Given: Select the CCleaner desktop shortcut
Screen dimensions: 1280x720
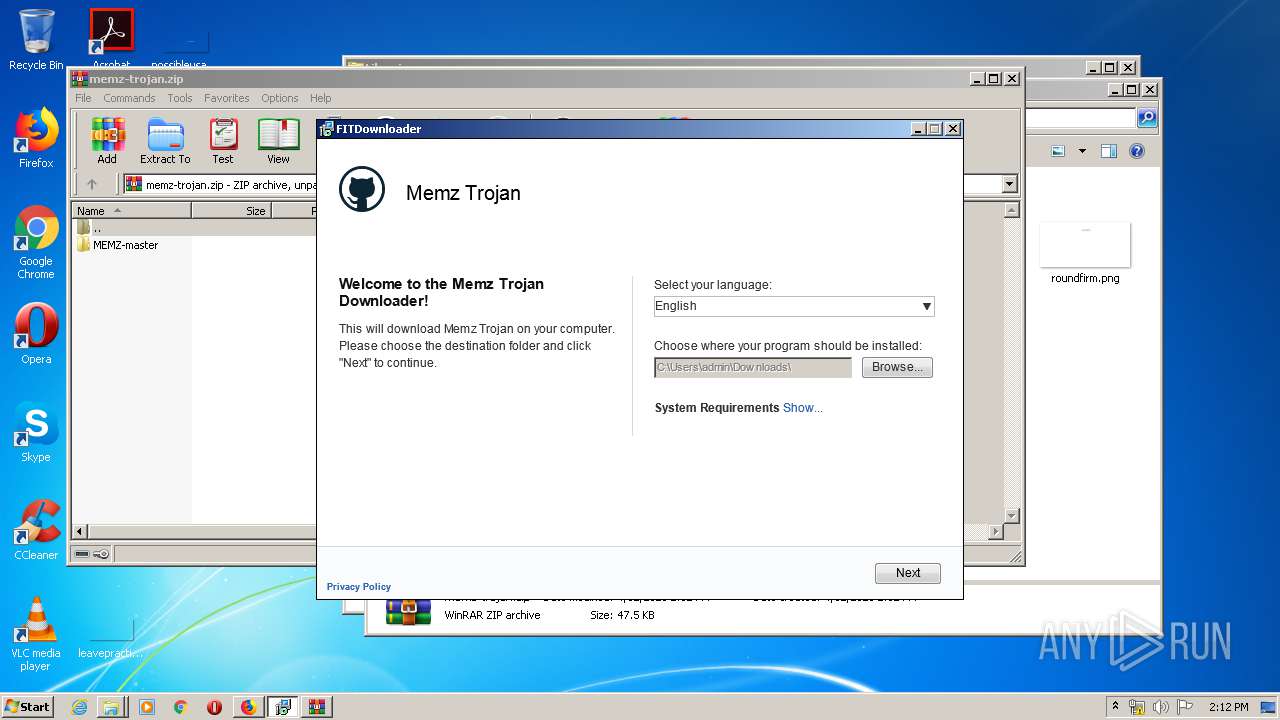Looking at the screenshot, I should tap(36, 530).
